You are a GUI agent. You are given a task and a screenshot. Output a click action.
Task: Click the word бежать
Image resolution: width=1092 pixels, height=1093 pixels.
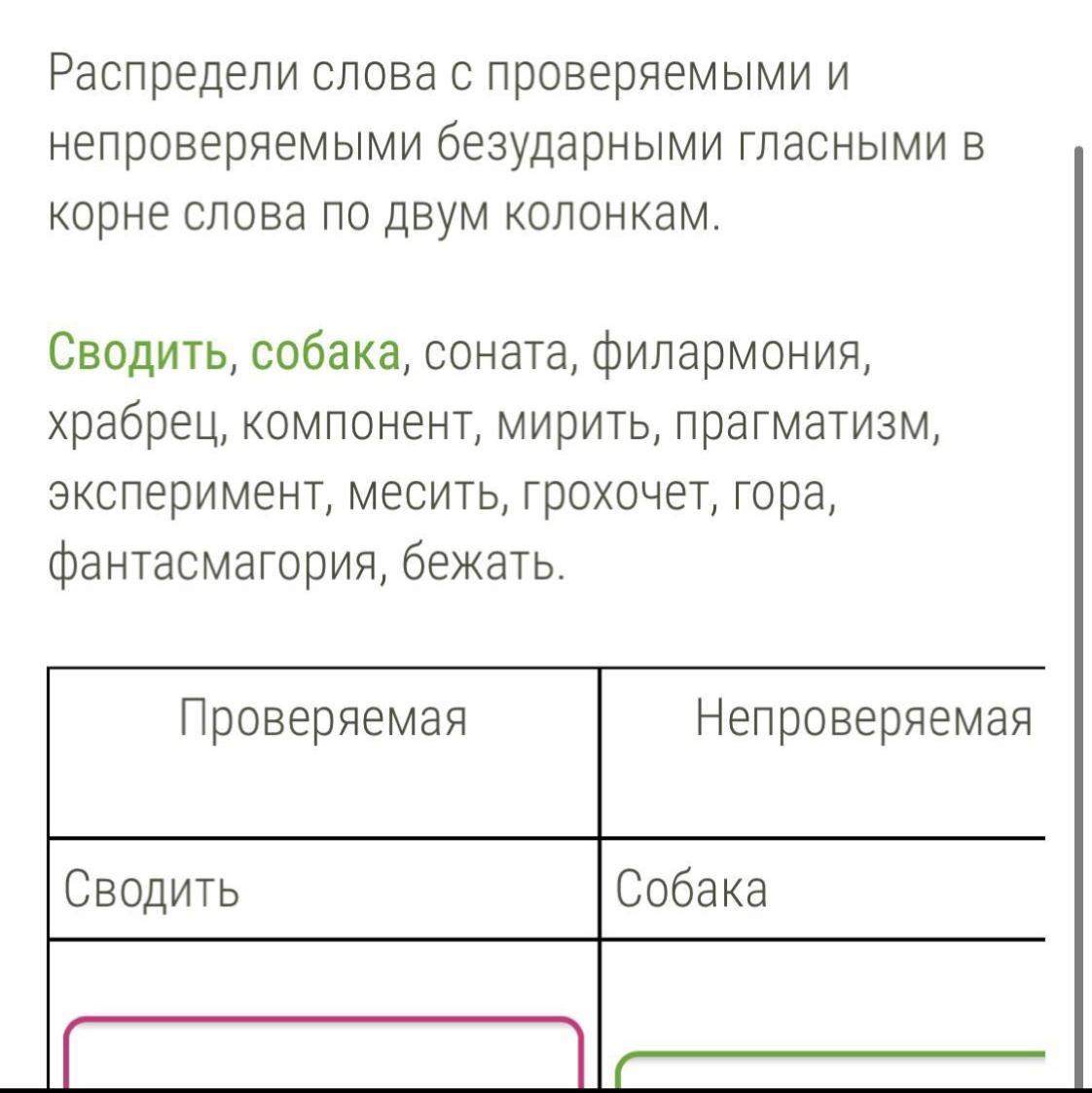pos(480,564)
